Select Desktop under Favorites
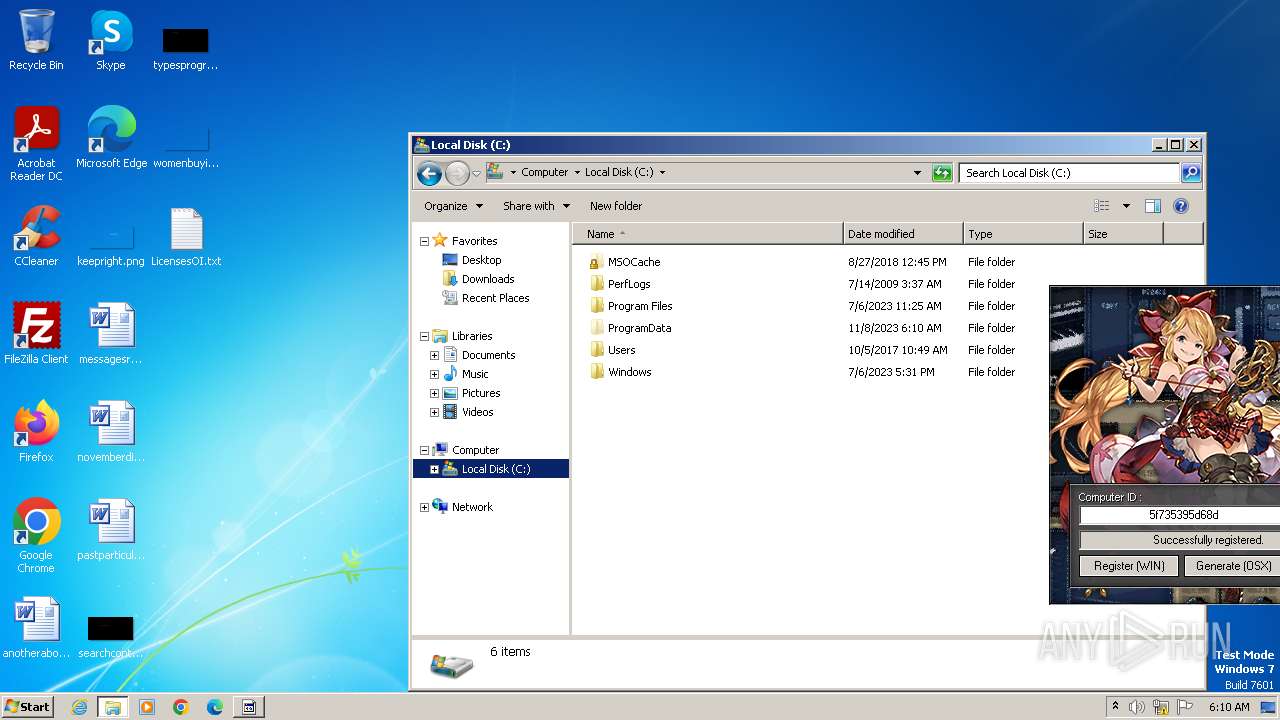This screenshot has width=1280, height=720. 481,260
